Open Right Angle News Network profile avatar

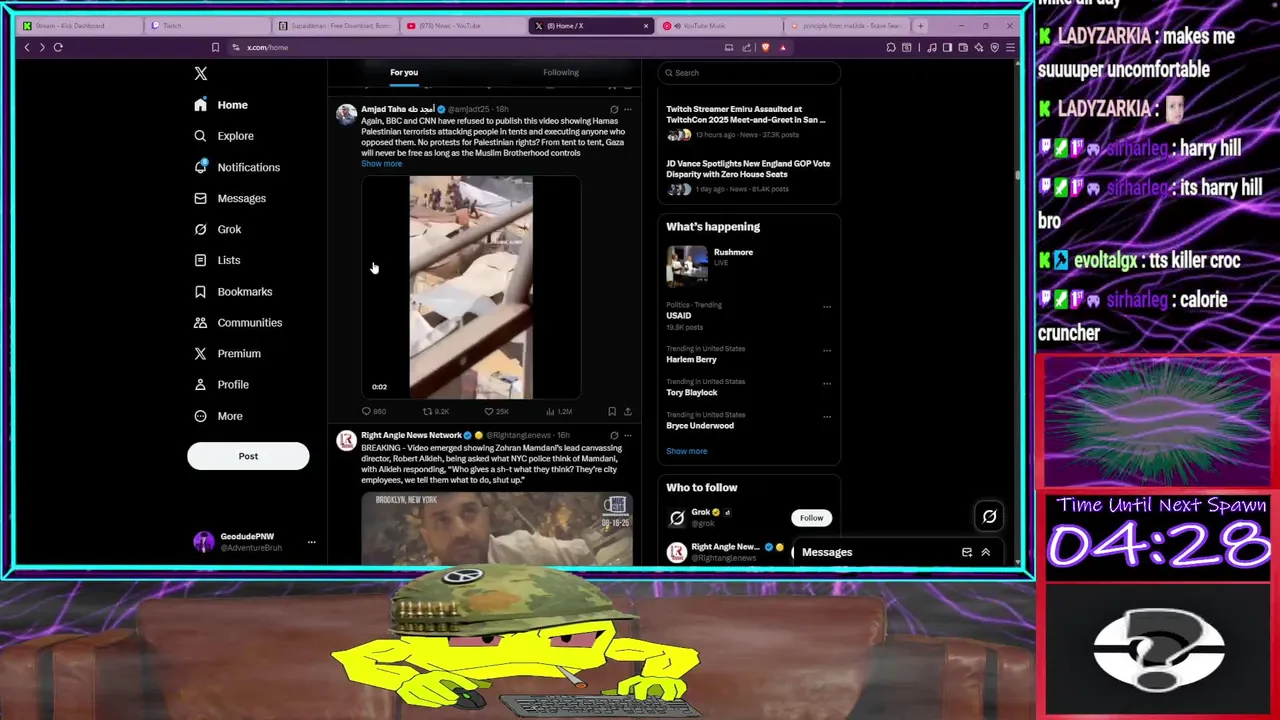coord(346,441)
